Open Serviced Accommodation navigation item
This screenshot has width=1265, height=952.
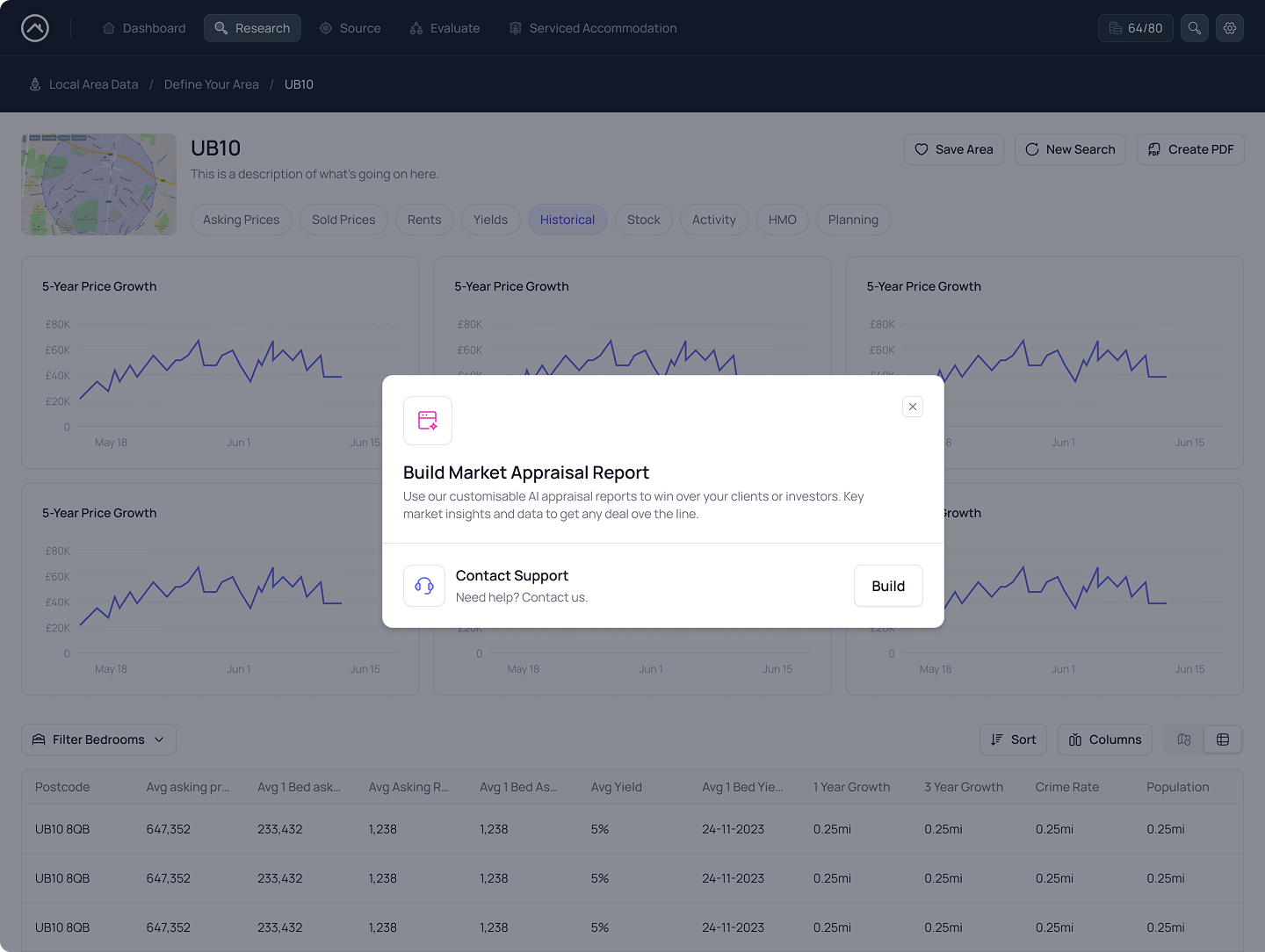point(593,28)
